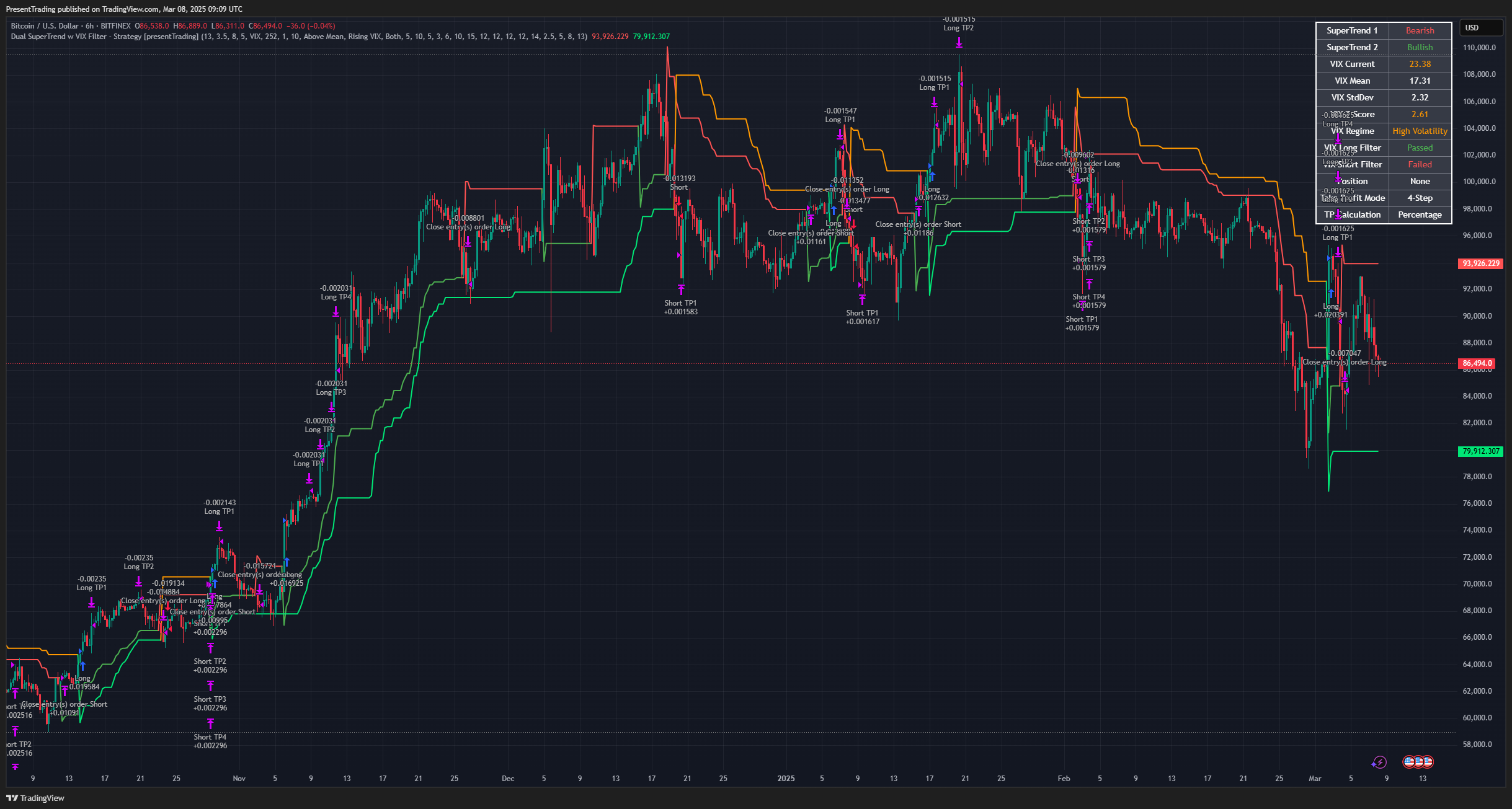This screenshot has width=1512, height=809.
Task: Click the VIX StdDev value 2.32
Action: click(1420, 97)
